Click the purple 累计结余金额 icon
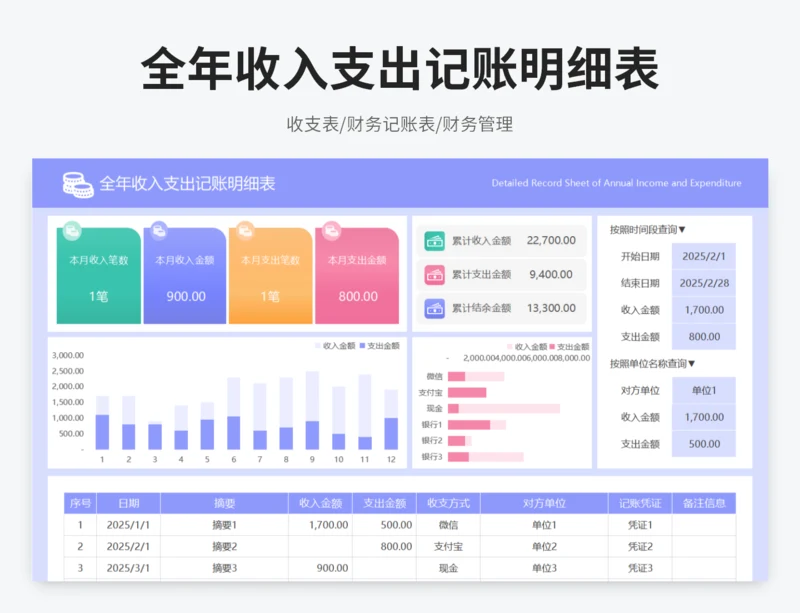Screen dimensions: 800x613 tap(435, 308)
